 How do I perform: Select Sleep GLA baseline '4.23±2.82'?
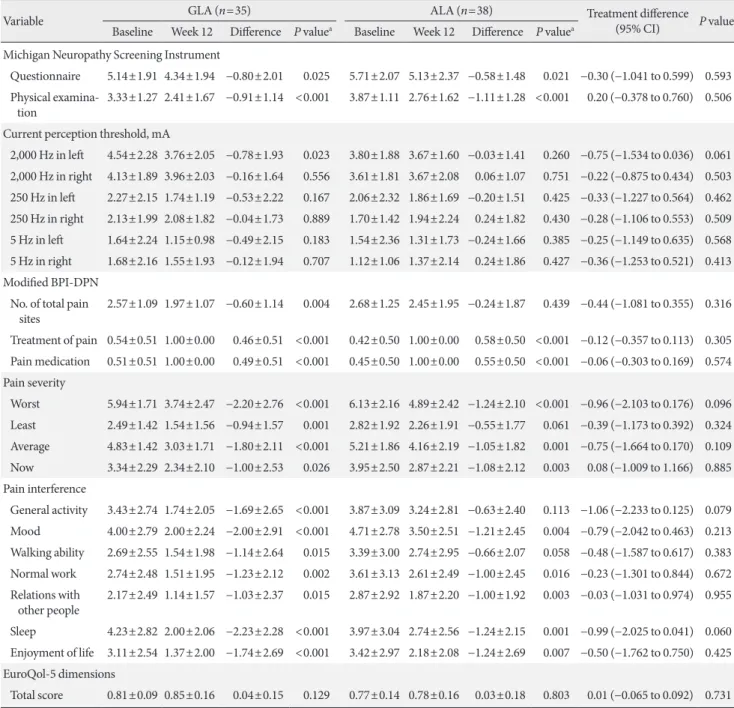(132, 631)
